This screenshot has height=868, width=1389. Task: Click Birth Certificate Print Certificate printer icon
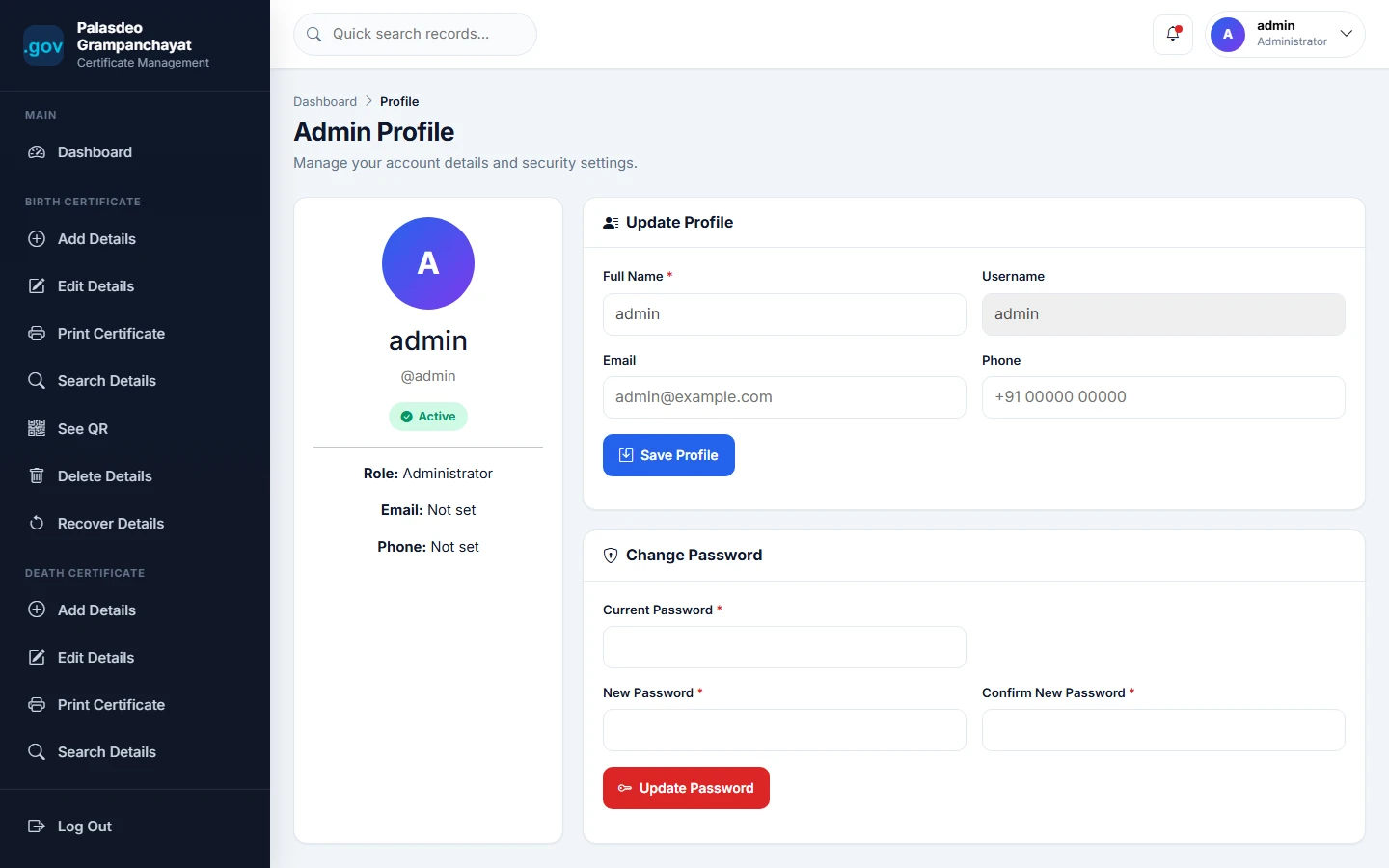37,333
